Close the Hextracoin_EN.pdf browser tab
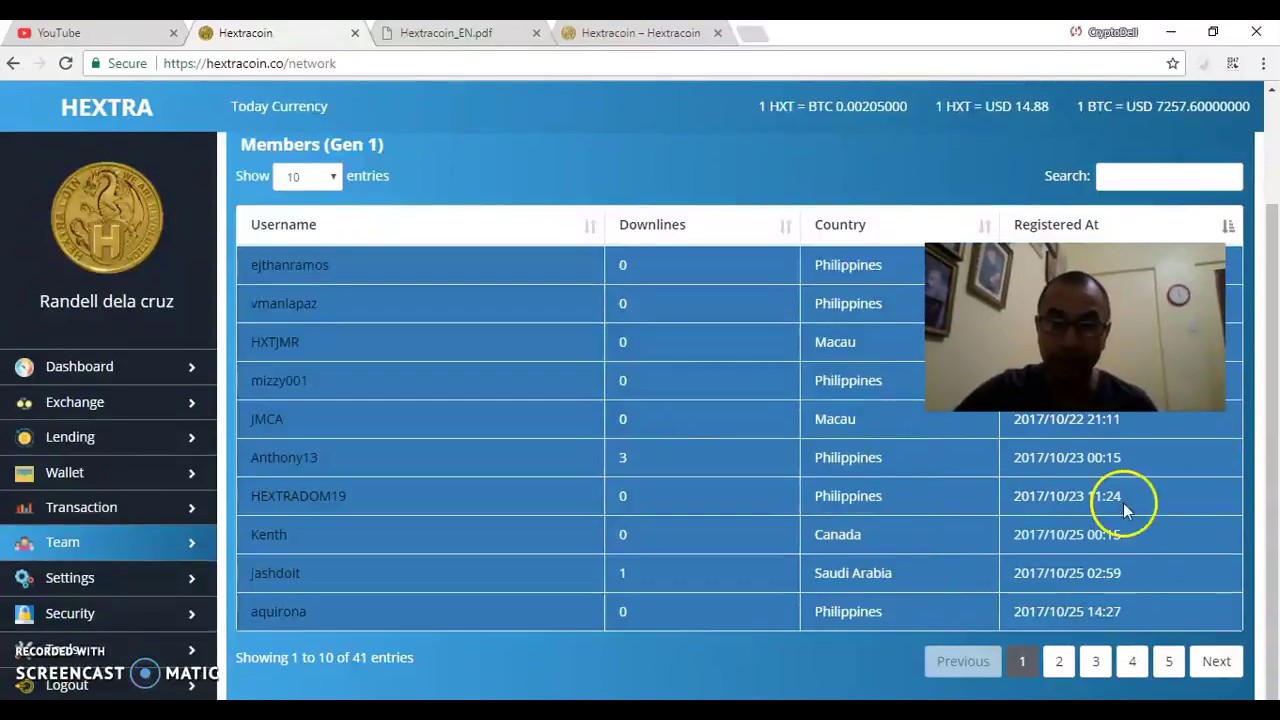 coord(536,33)
